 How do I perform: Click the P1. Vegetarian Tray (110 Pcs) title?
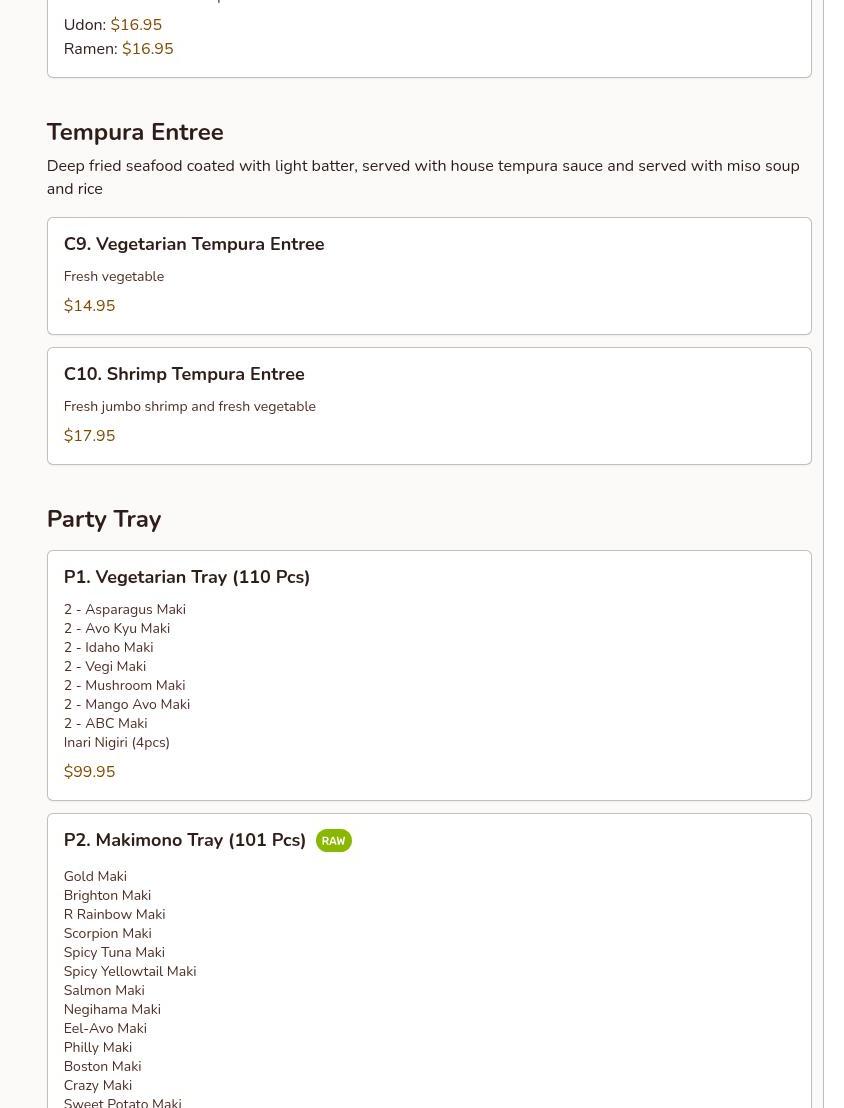[187, 577]
